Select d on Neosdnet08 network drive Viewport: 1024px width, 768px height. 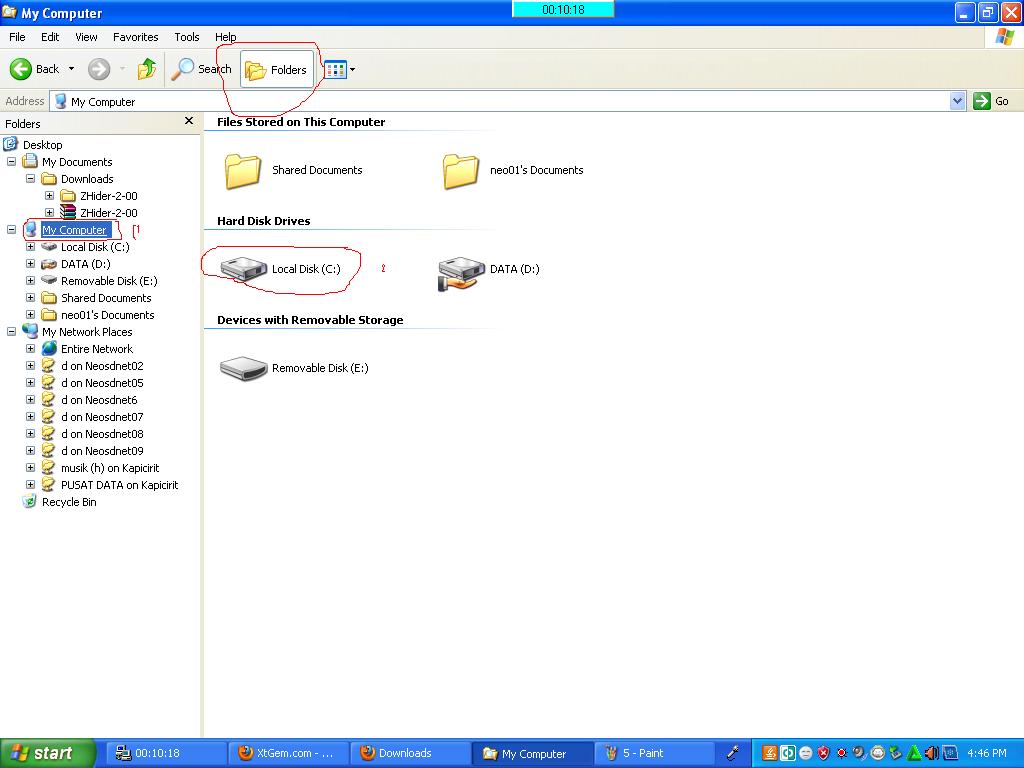[102, 434]
